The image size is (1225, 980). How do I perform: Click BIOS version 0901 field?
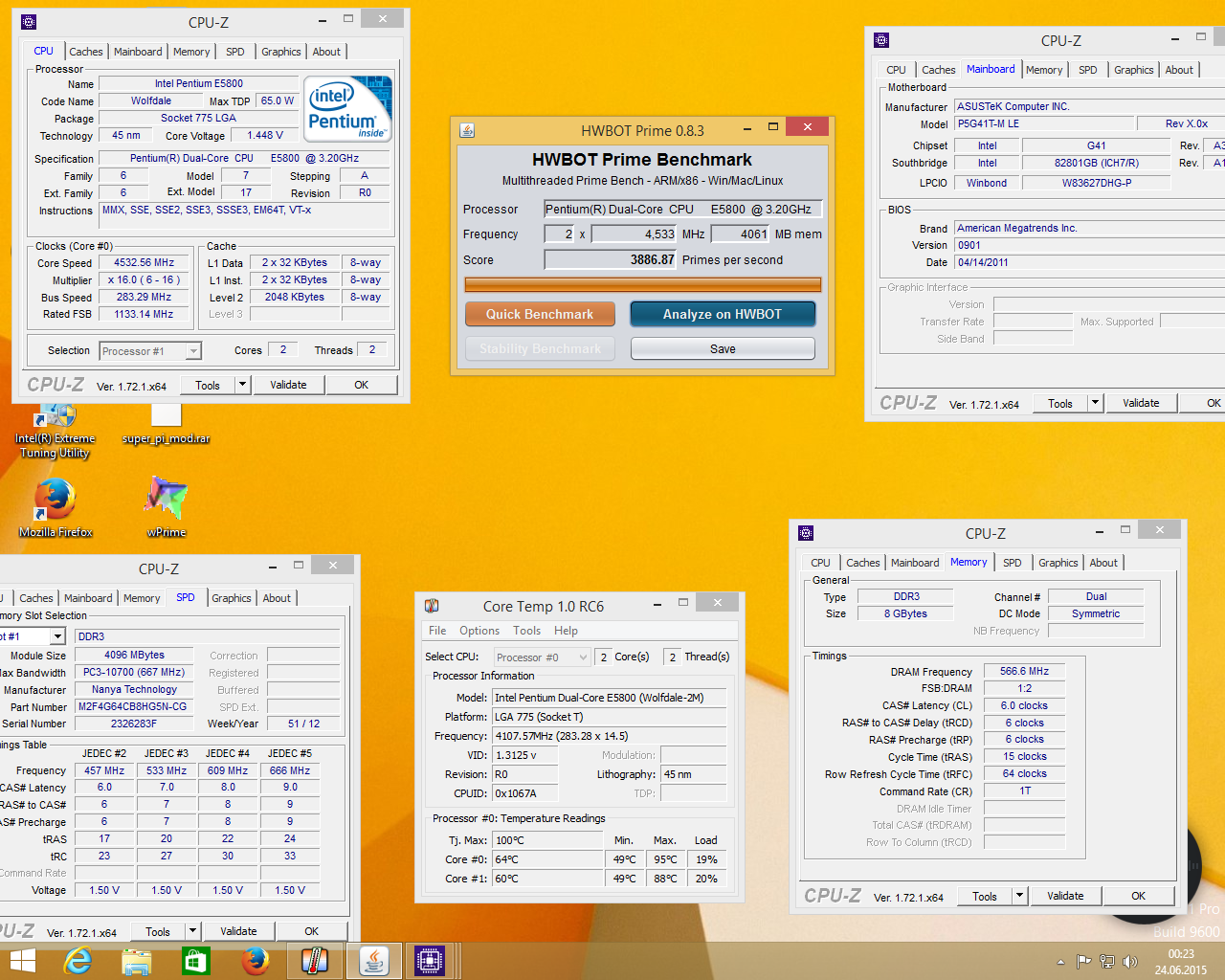point(1090,245)
